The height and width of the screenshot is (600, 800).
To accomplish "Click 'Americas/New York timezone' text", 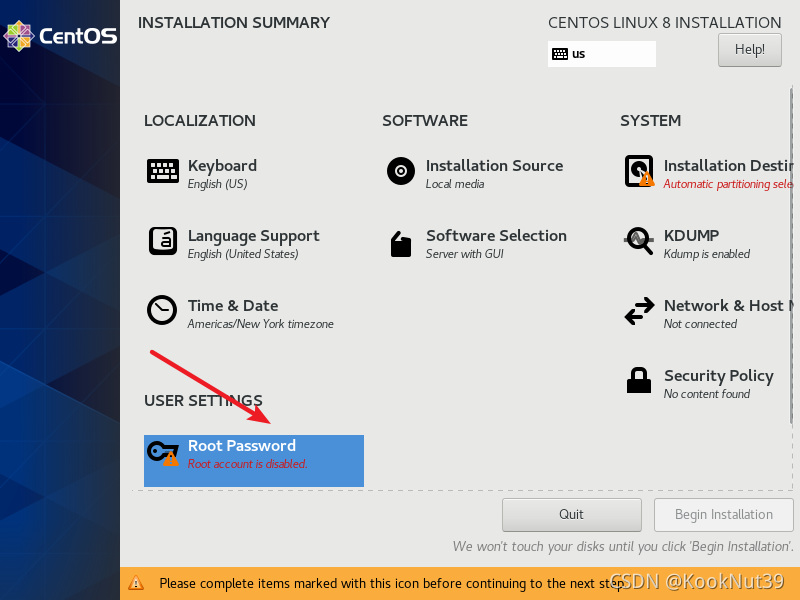I will click(x=261, y=324).
